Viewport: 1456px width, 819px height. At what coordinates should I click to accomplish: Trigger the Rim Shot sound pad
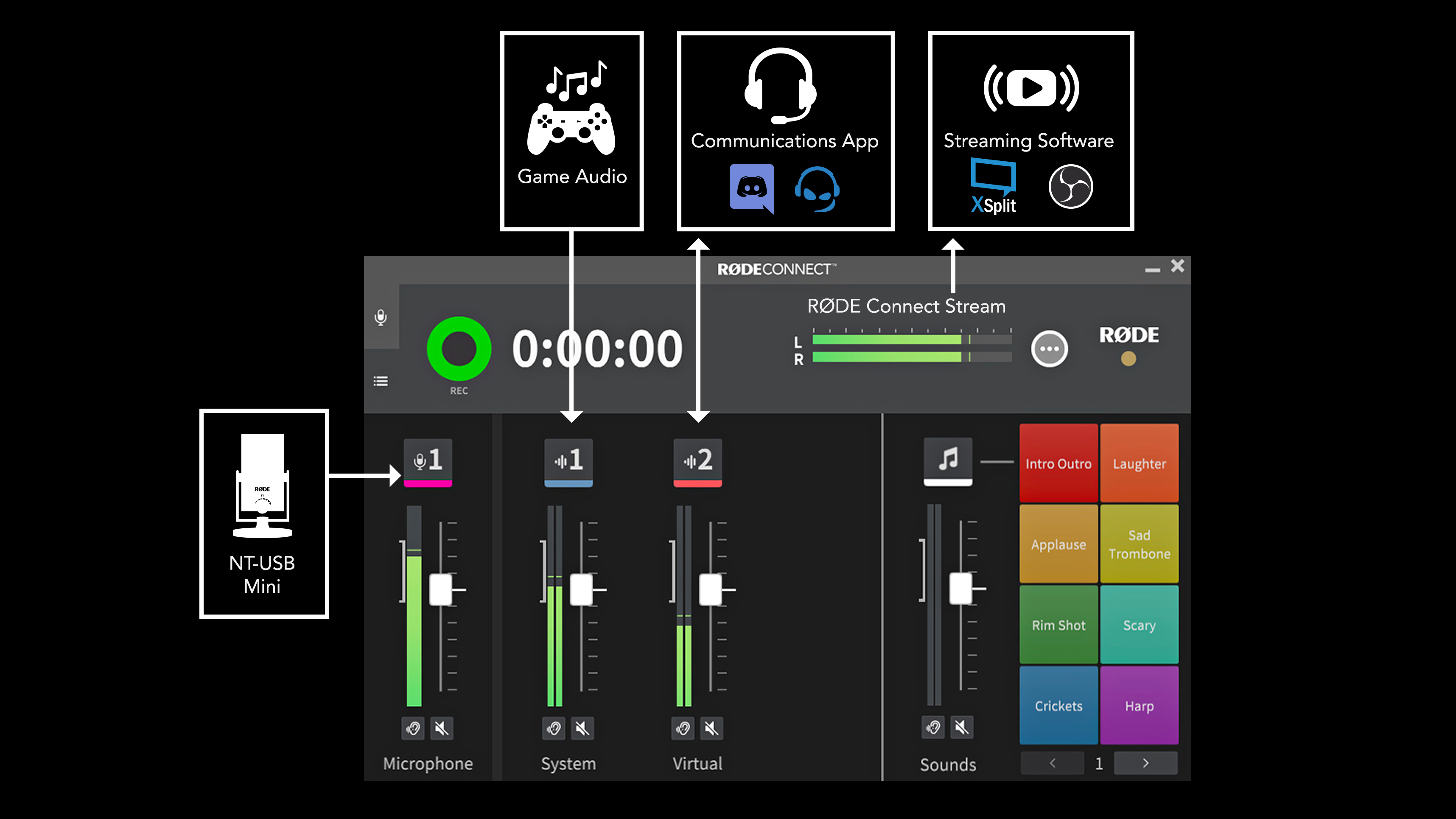point(1058,625)
